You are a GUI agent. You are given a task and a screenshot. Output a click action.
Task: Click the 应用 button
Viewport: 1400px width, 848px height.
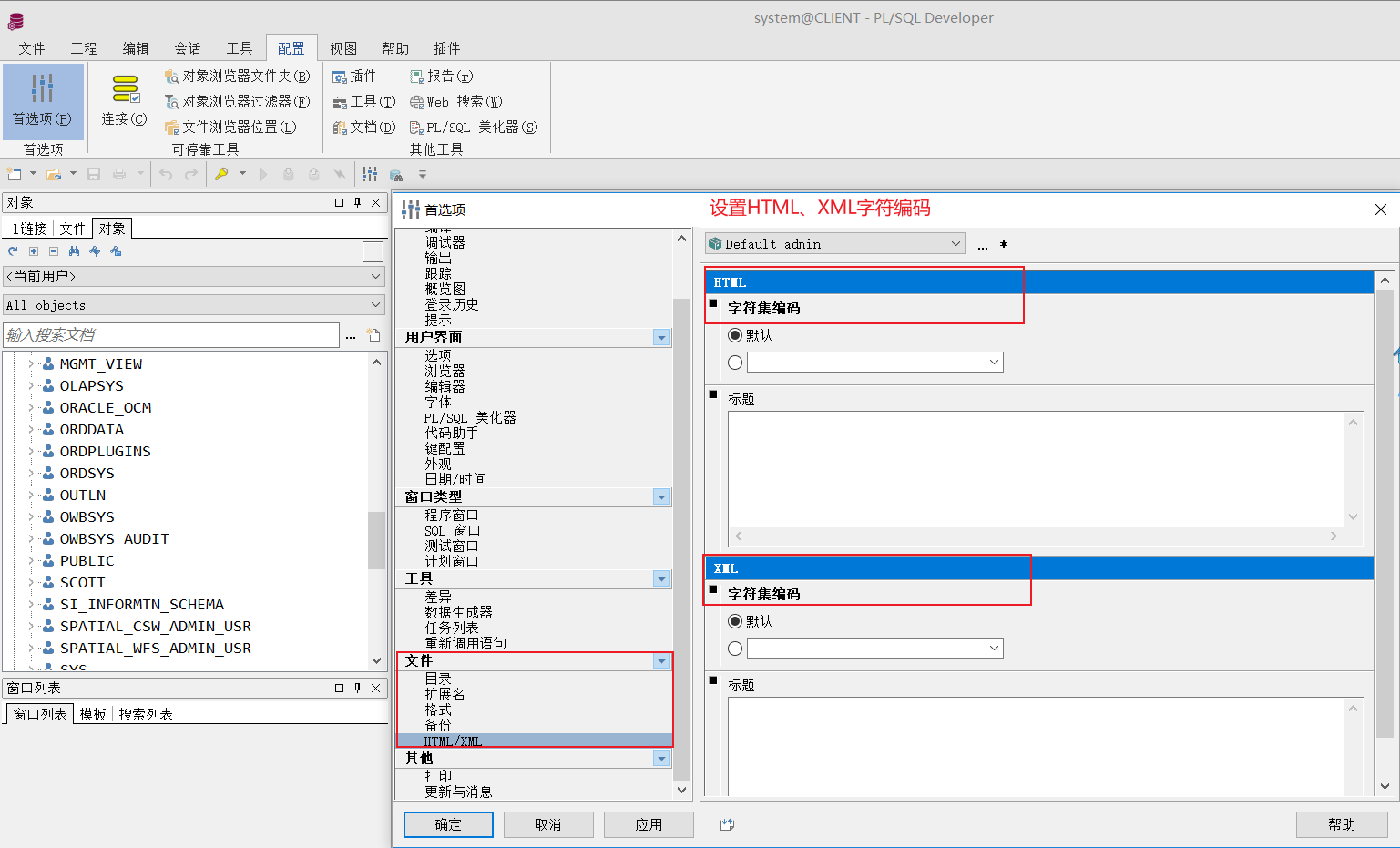click(x=649, y=824)
